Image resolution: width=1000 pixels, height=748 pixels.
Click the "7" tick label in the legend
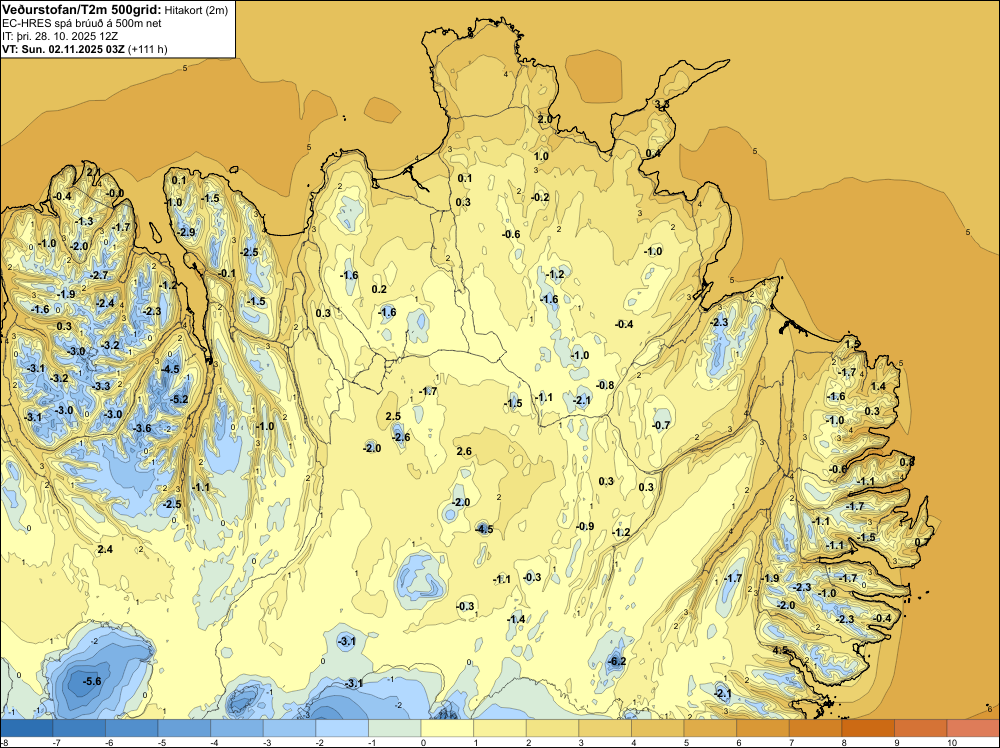[x=791, y=742]
